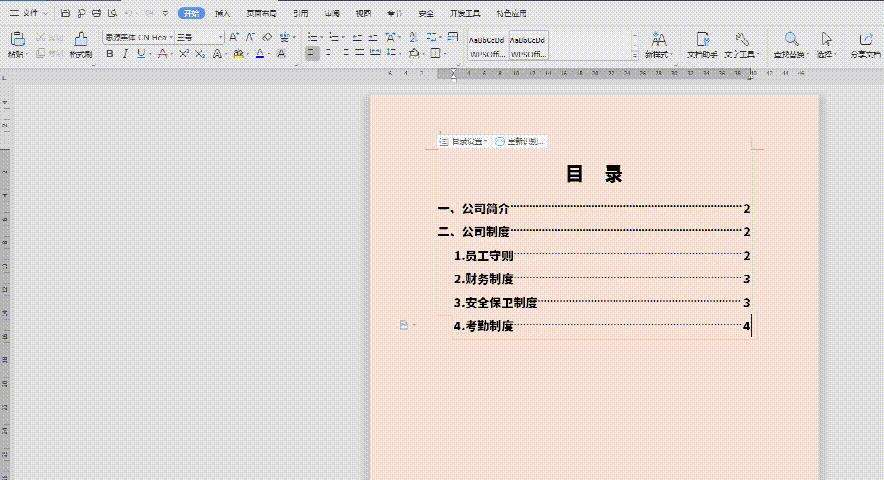The height and width of the screenshot is (480, 884).
Task: Increase font size with the A+ icon
Action: [233, 37]
